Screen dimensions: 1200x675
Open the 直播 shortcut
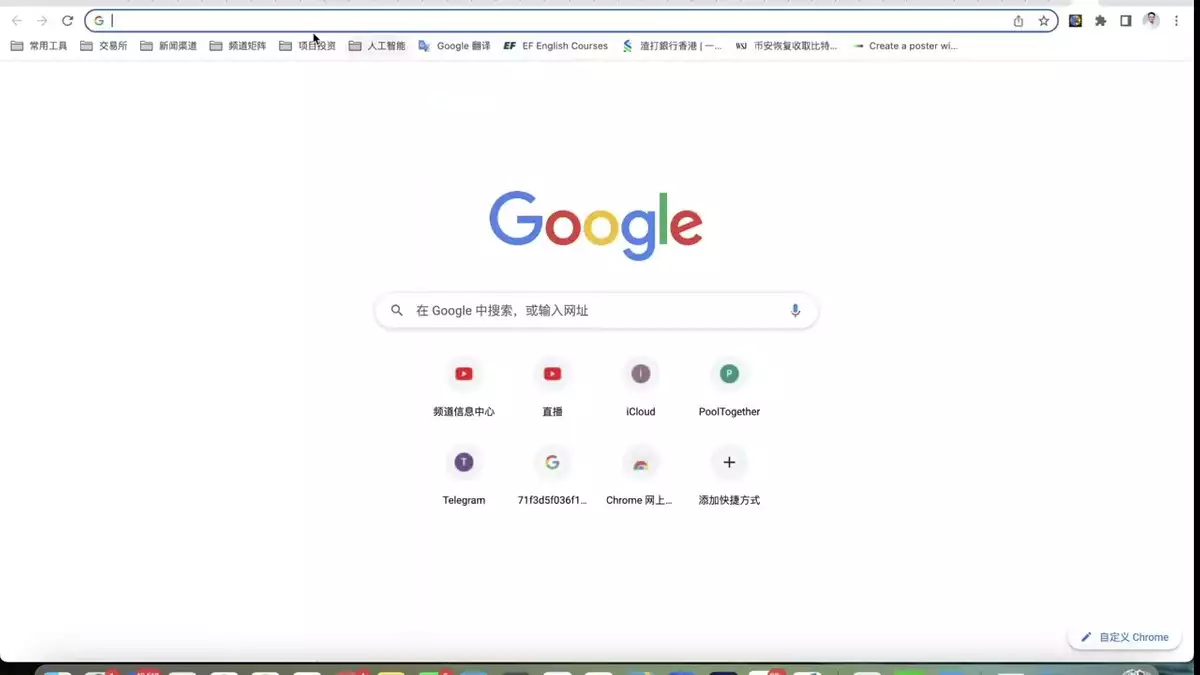pyautogui.click(x=552, y=387)
